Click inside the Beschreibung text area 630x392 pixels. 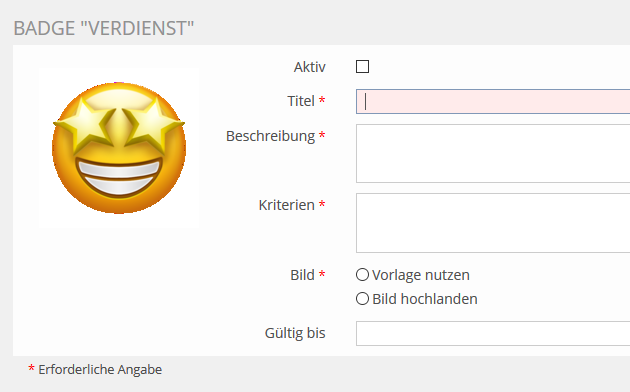[493, 153]
